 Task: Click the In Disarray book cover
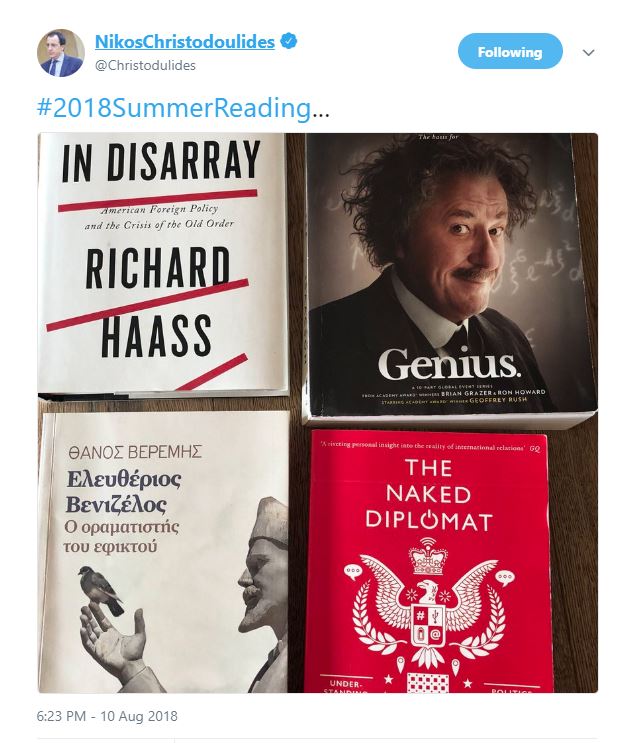click(163, 264)
